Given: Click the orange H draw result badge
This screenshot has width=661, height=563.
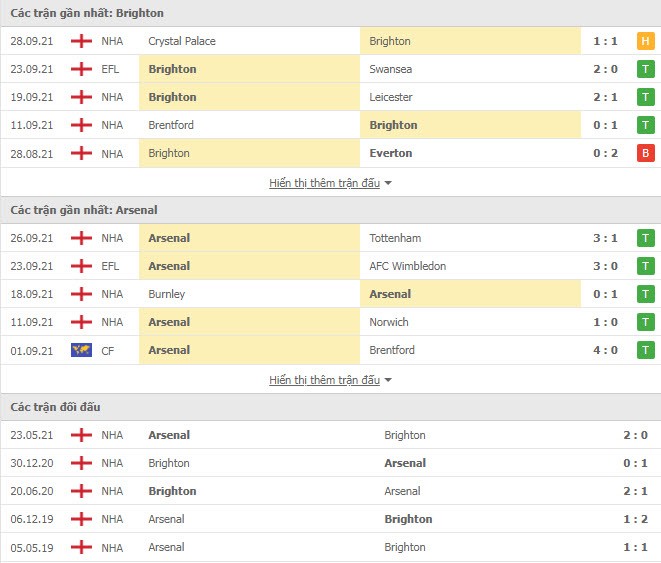Looking at the screenshot, I should point(645,41).
